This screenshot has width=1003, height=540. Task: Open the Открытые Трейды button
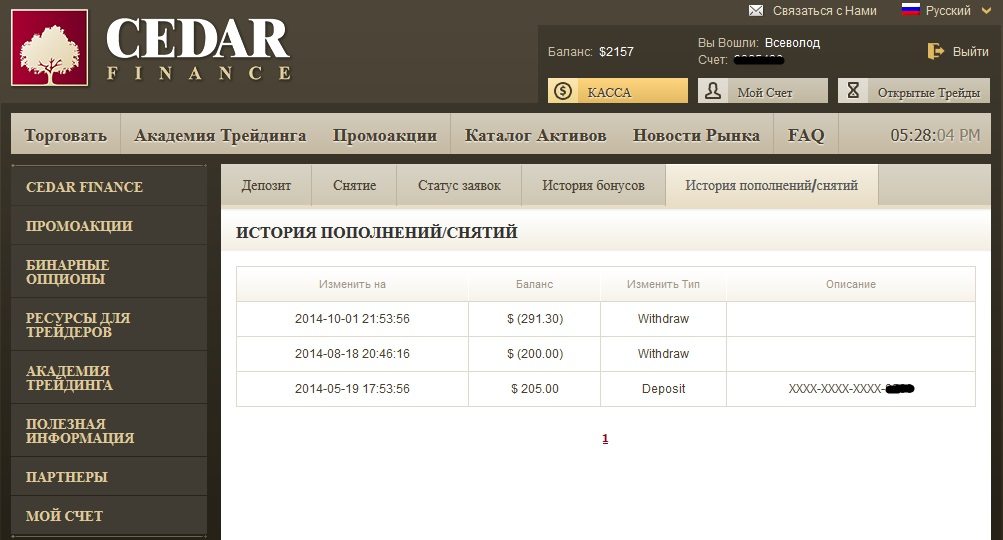914,91
